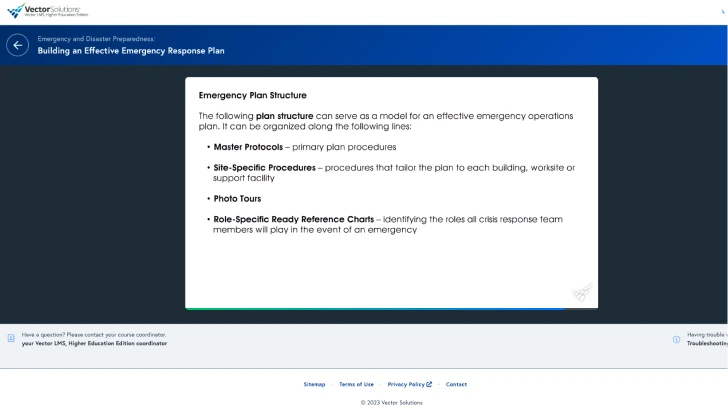728x408 pixels.
Task: Click the slide progress bar under the content
Action: point(391,309)
